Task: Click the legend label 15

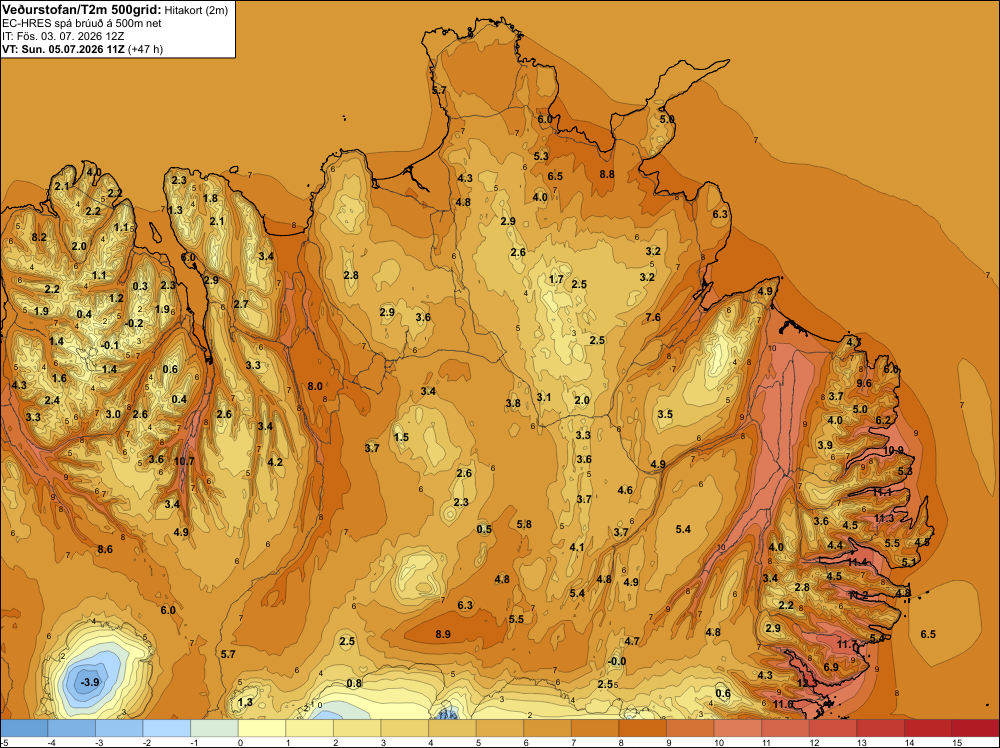Action: click(957, 742)
